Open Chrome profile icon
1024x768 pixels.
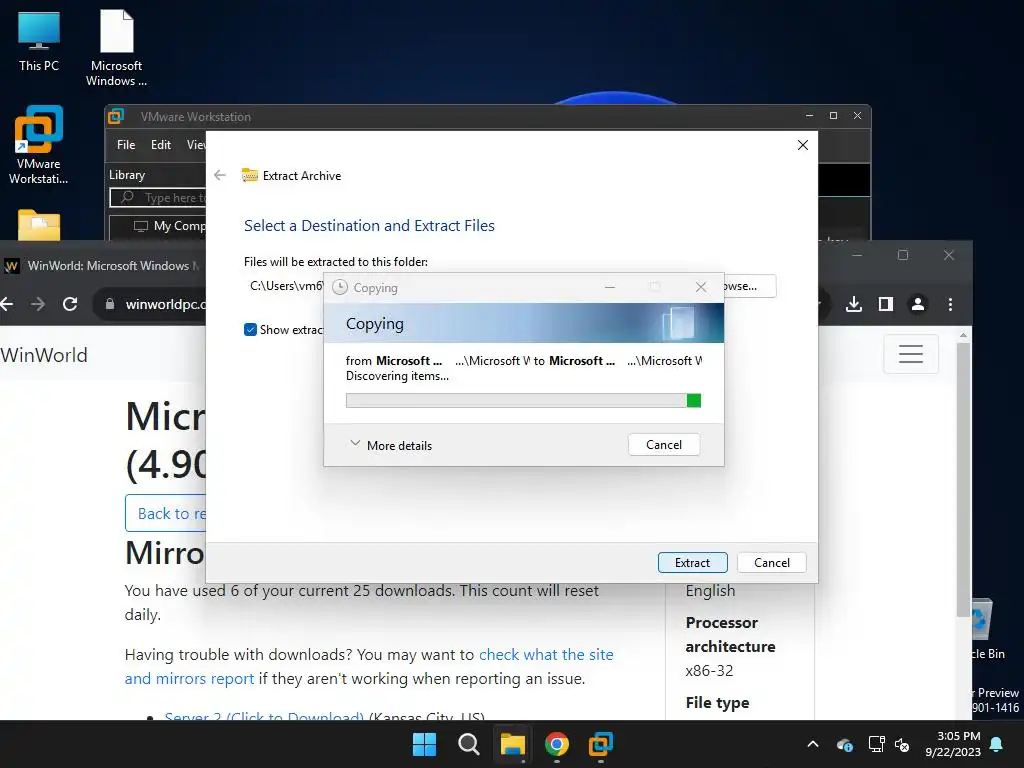tap(918, 304)
